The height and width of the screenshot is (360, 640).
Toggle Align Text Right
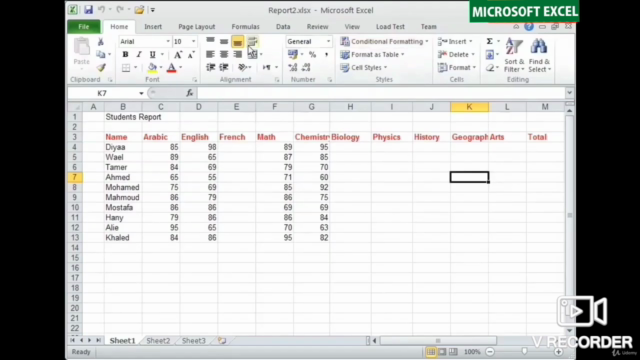(238, 54)
